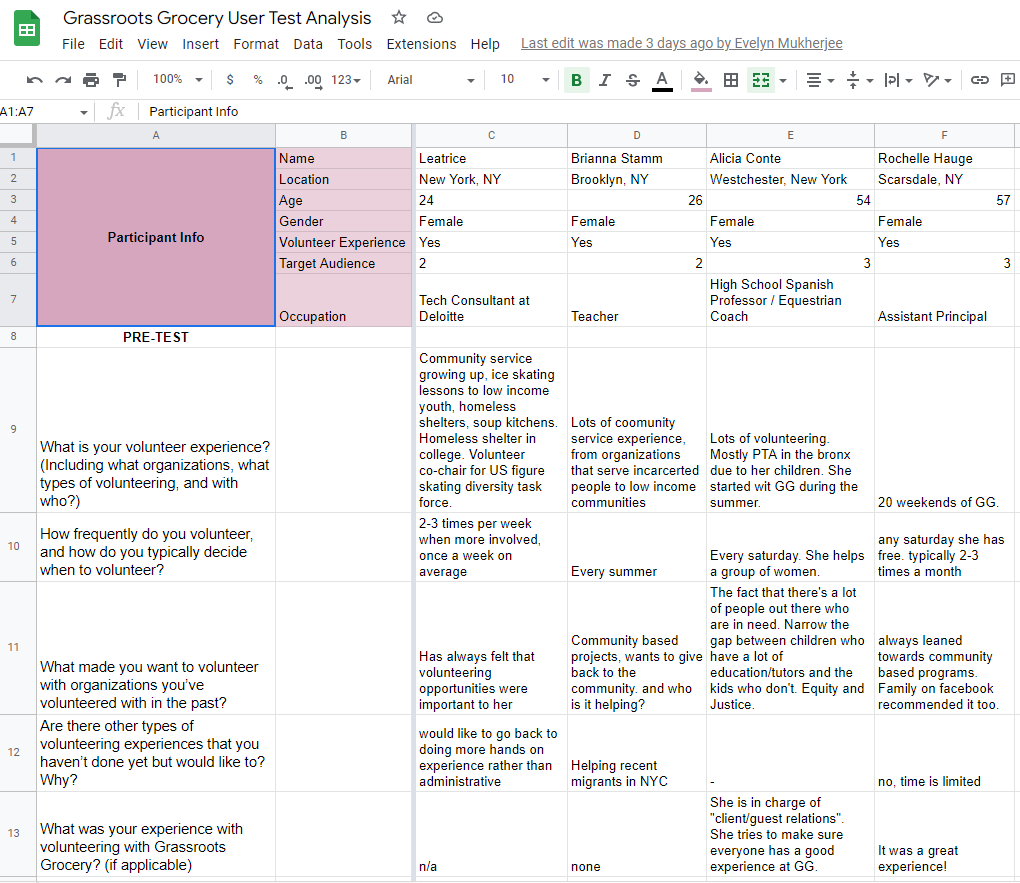Screen dimensions: 1020x883
Task: Select the merged Participant Info cell
Action: [x=155, y=238]
